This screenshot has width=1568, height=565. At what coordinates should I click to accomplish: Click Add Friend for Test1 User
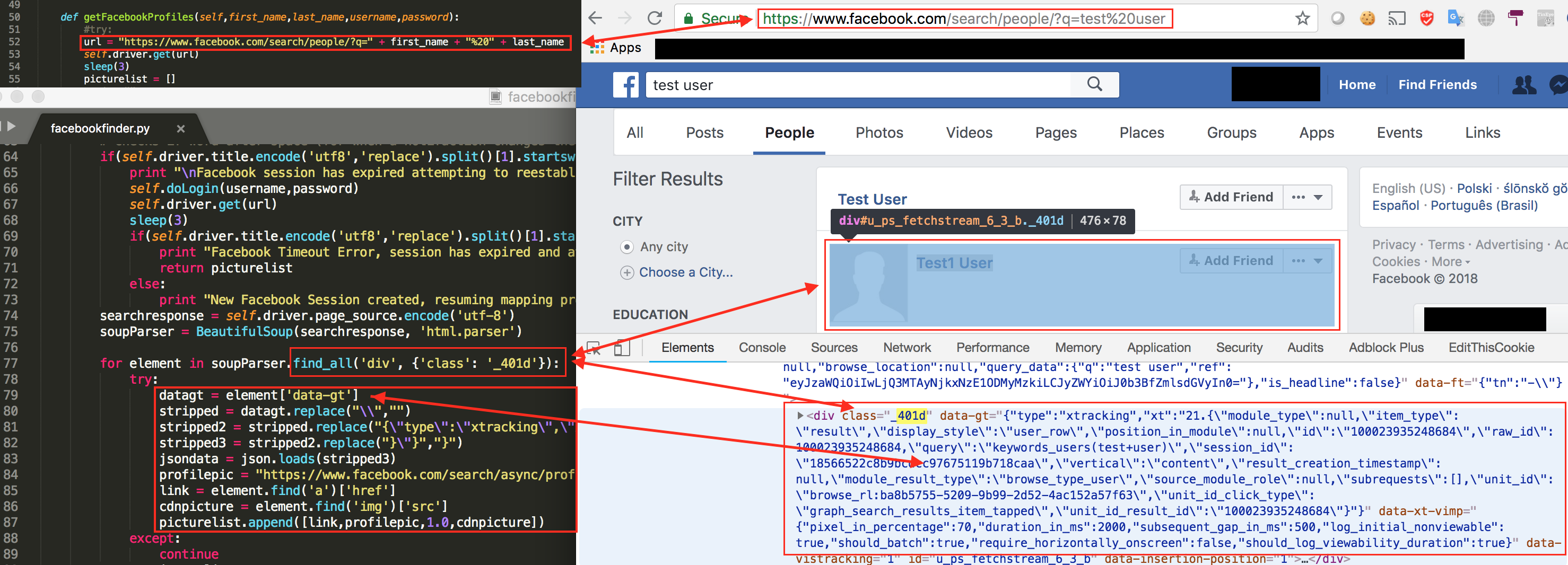pos(1231,261)
